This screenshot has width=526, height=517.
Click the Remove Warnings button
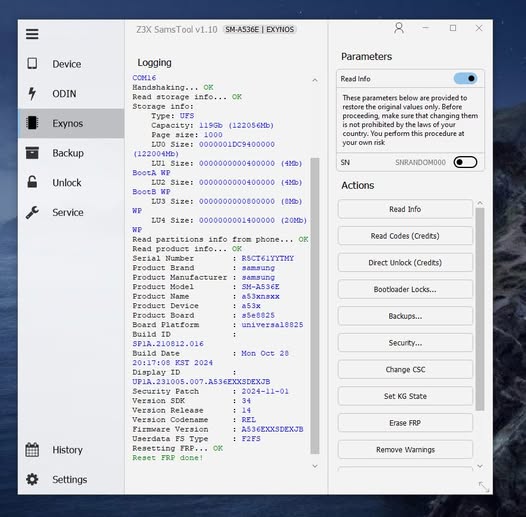pyautogui.click(x=405, y=450)
